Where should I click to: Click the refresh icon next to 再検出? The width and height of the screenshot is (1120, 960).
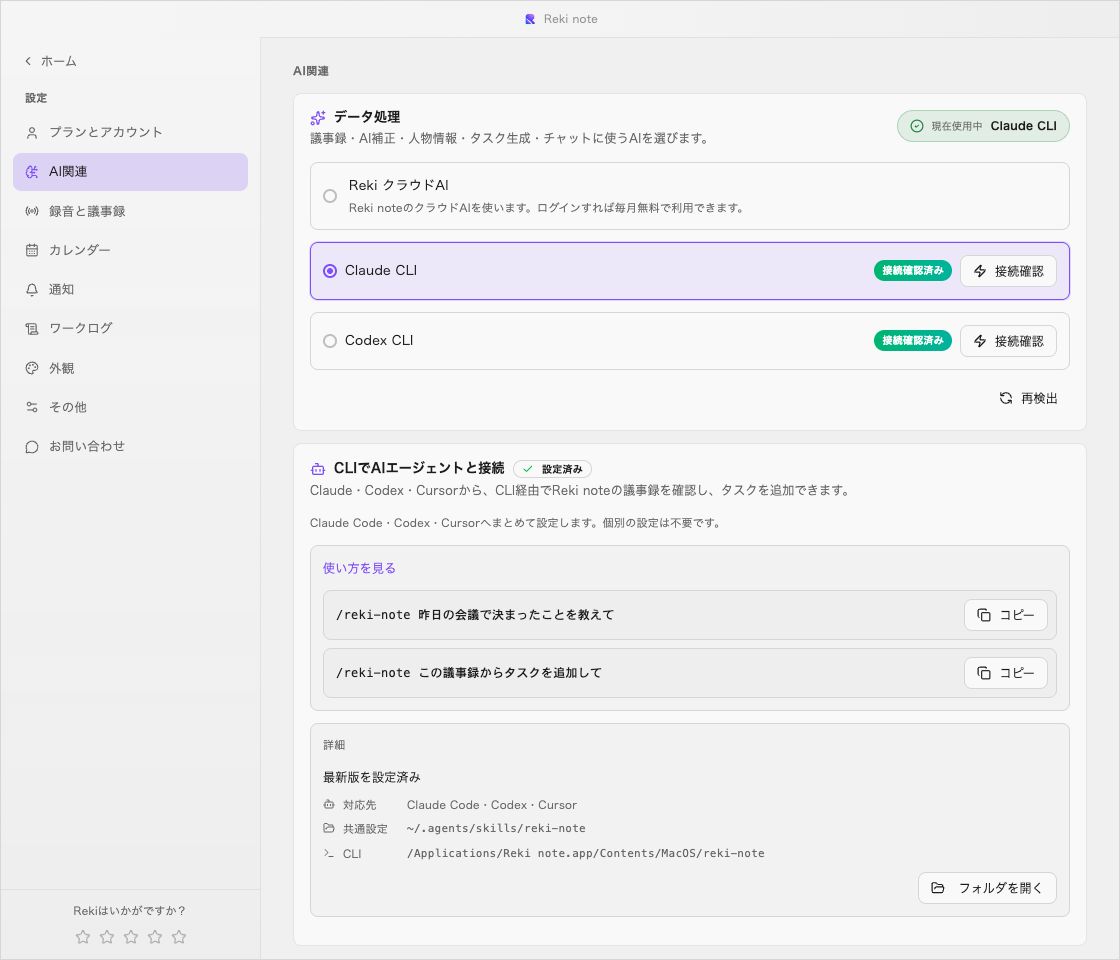point(1006,399)
